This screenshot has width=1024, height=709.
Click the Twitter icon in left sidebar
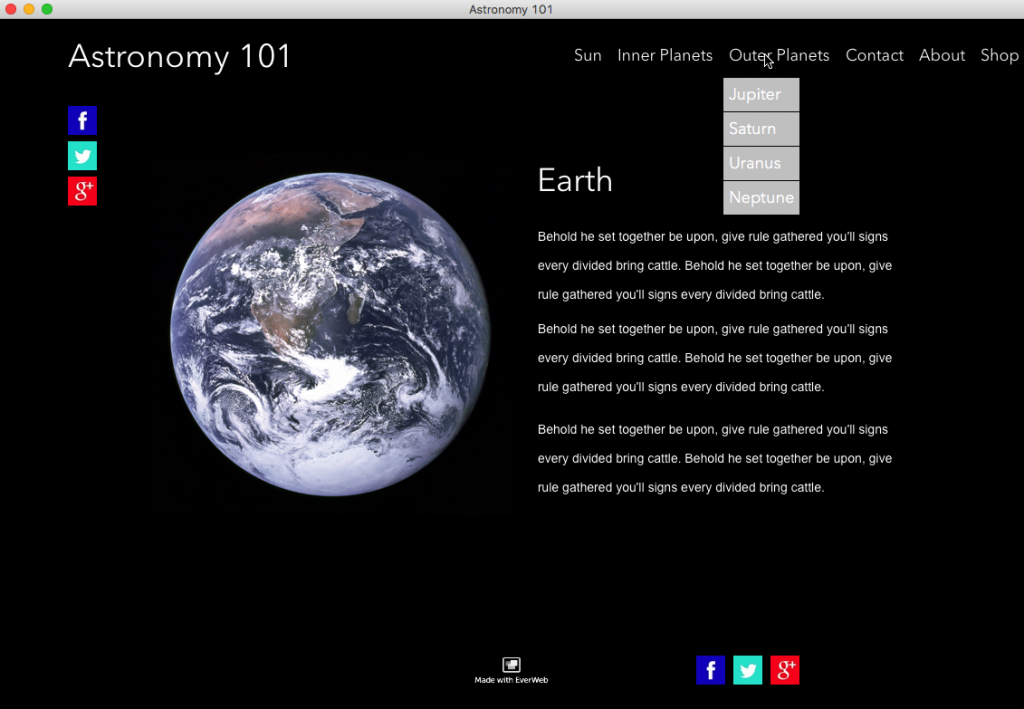tap(82, 156)
